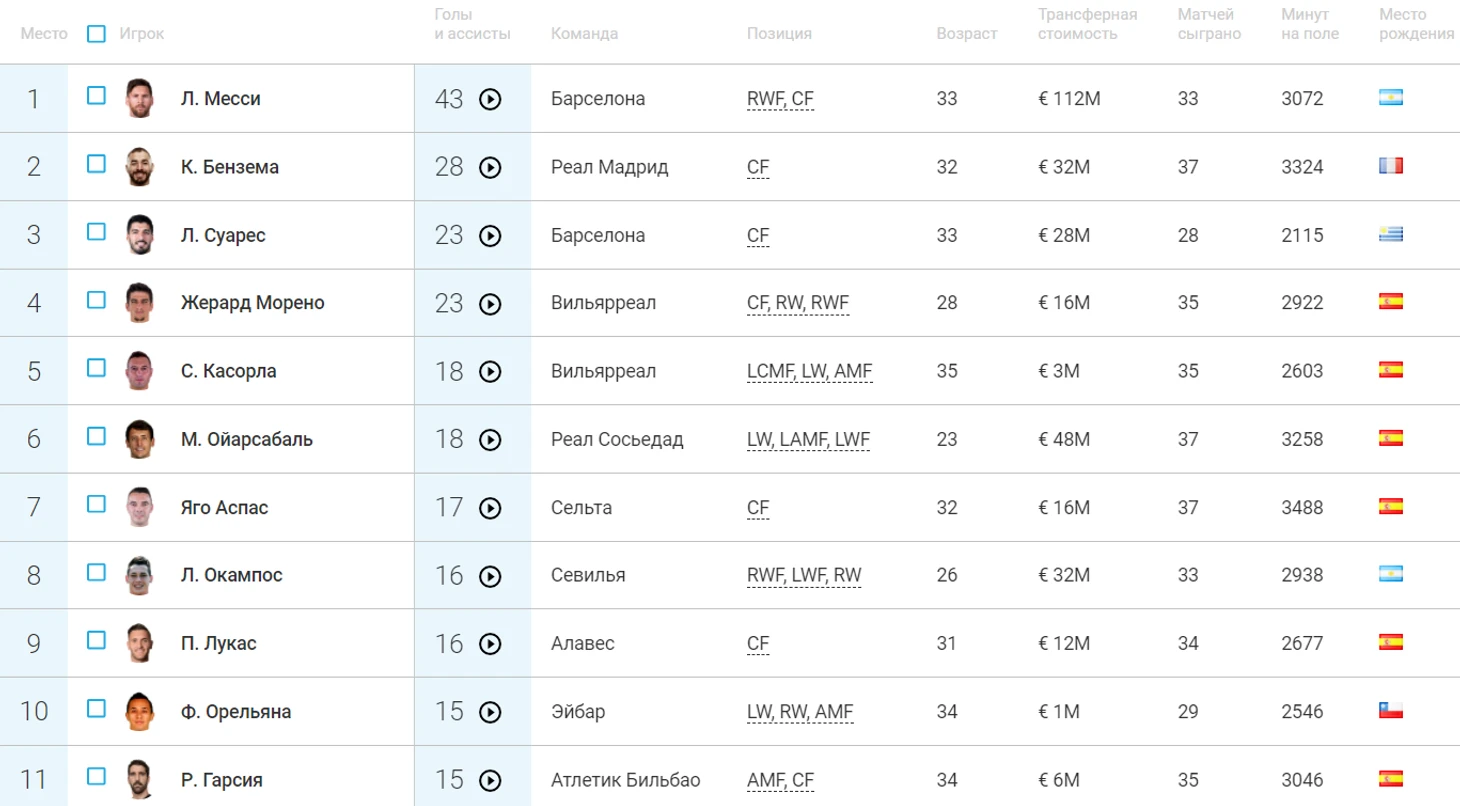Tick the checkbox for П. Лукас
The height and width of the screenshot is (806, 1460).
click(x=96, y=640)
